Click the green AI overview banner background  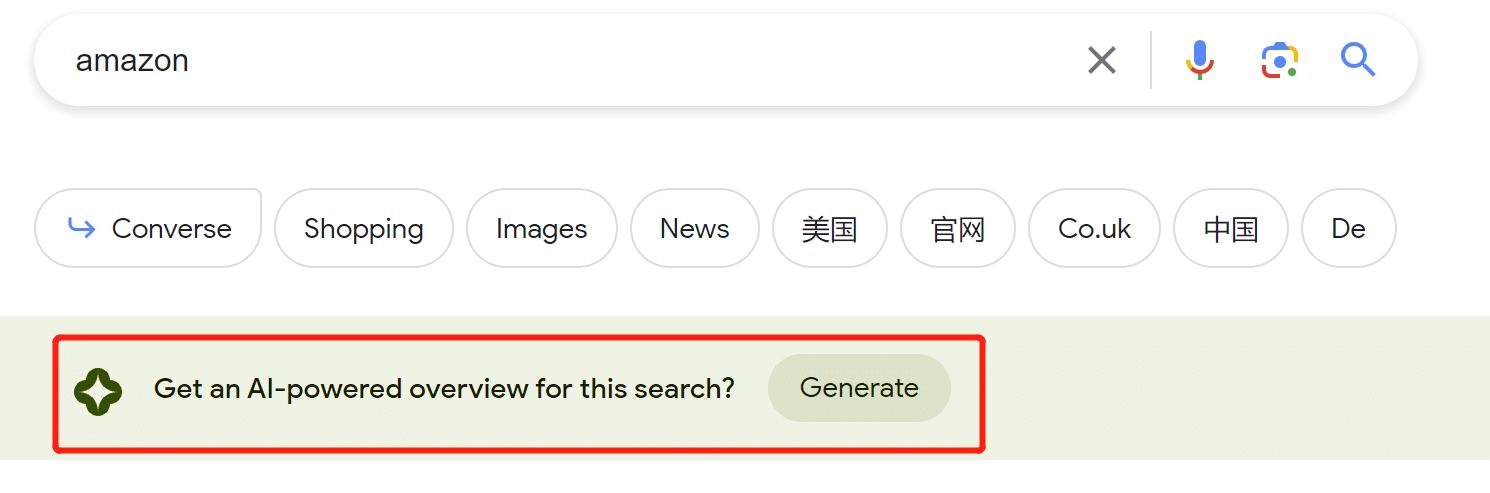1230,388
